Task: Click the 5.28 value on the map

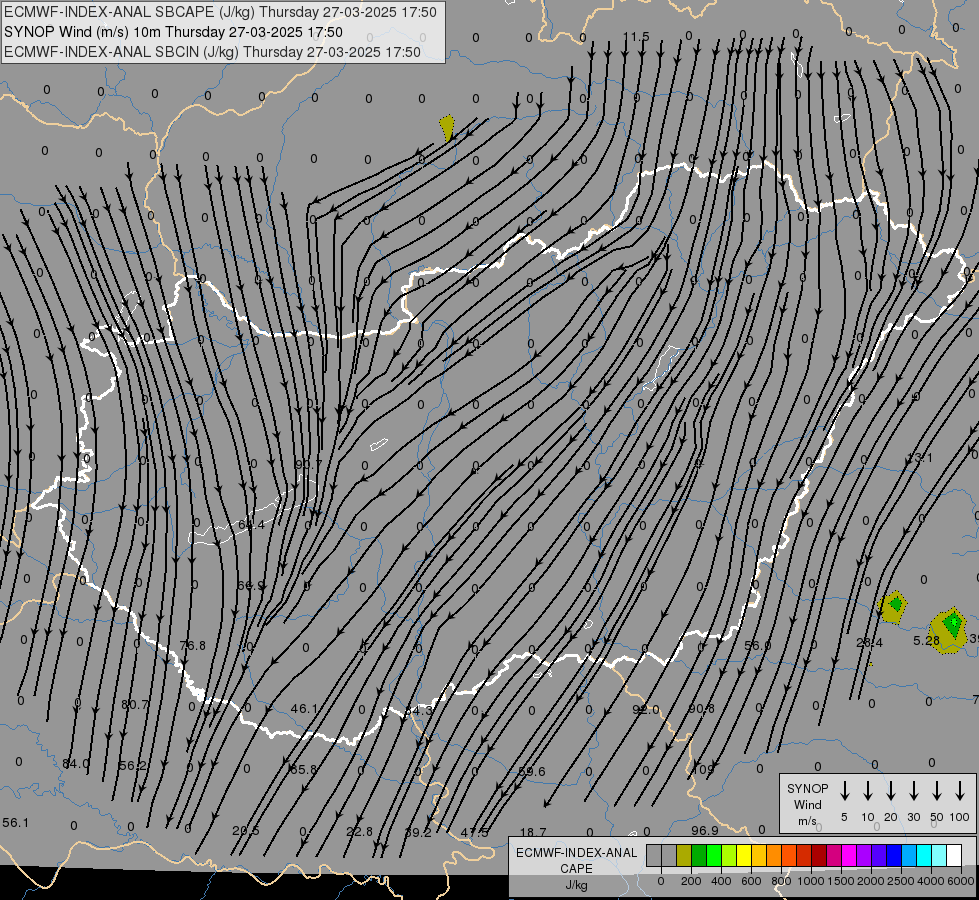Action: (x=927, y=640)
